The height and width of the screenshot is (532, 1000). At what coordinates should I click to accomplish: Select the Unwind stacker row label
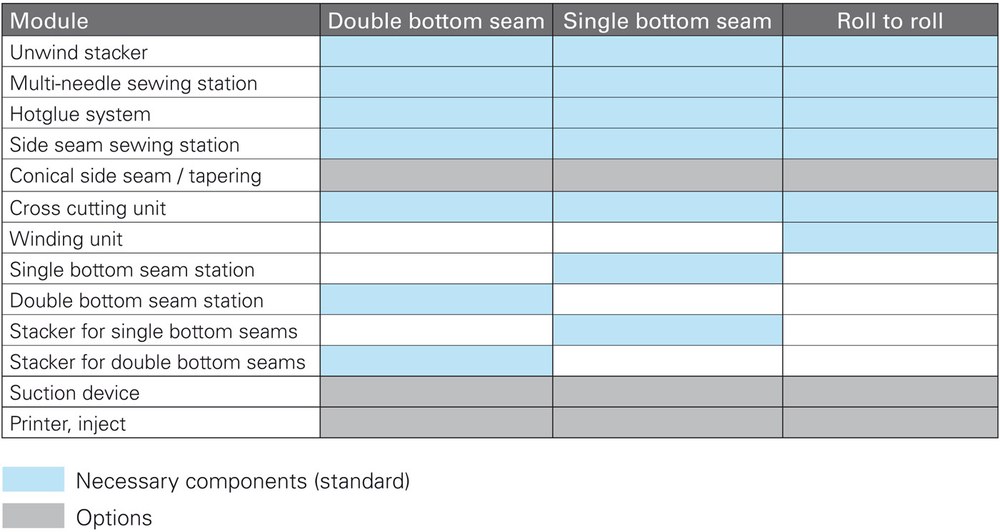[77, 52]
